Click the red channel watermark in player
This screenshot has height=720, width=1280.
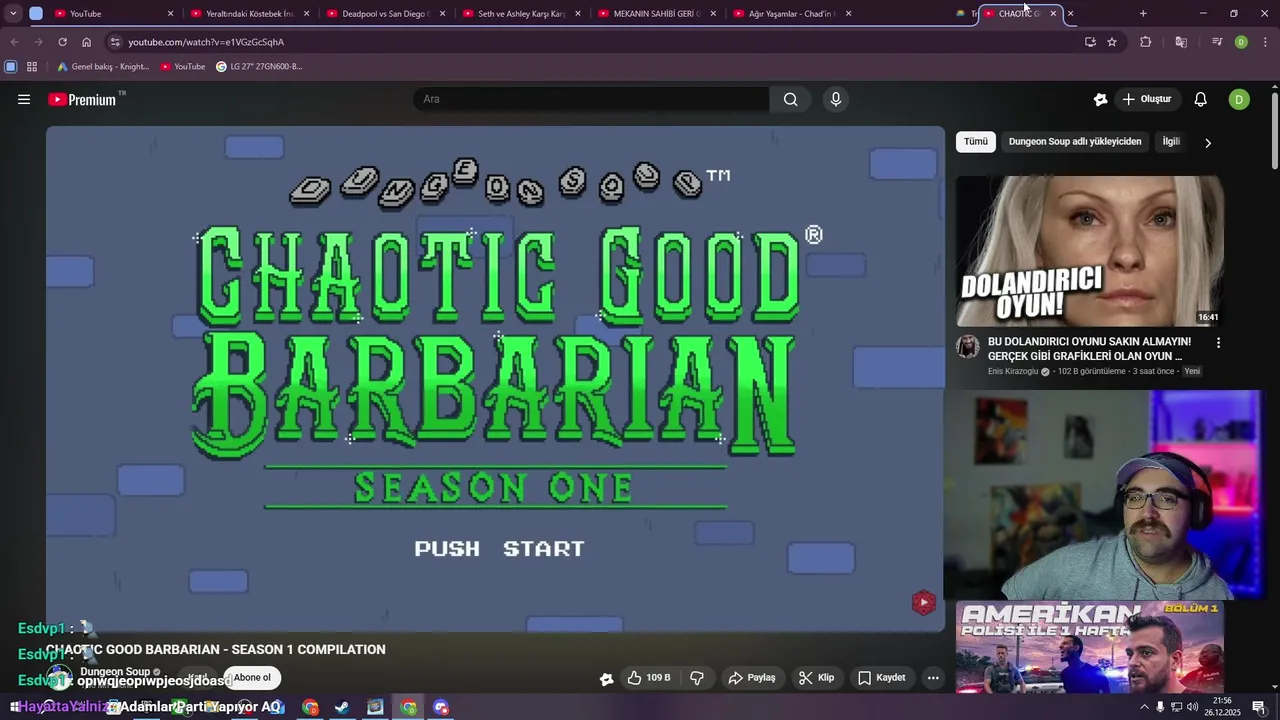point(923,602)
